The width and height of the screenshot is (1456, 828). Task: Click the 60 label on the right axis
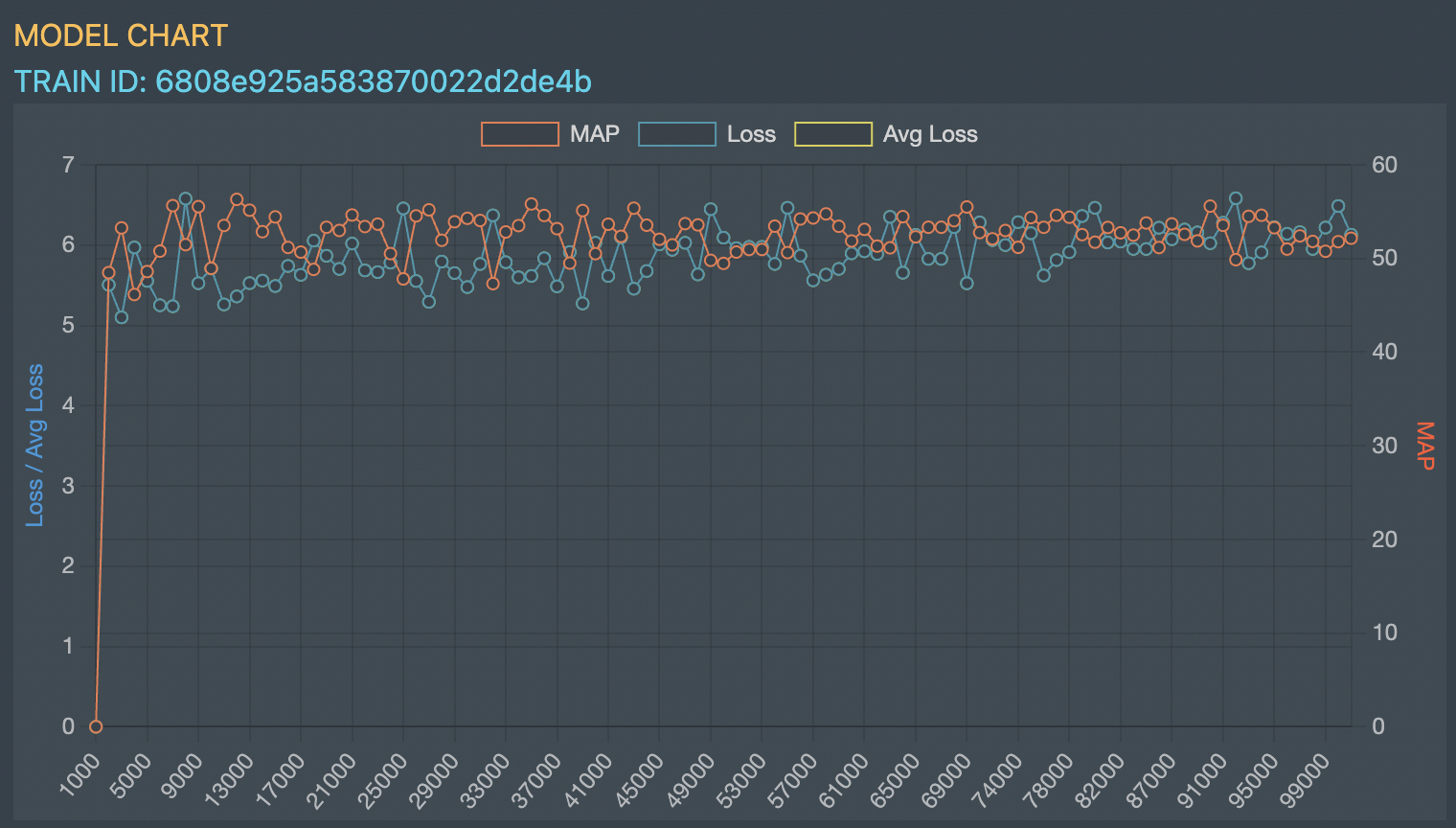tap(1383, 165)
